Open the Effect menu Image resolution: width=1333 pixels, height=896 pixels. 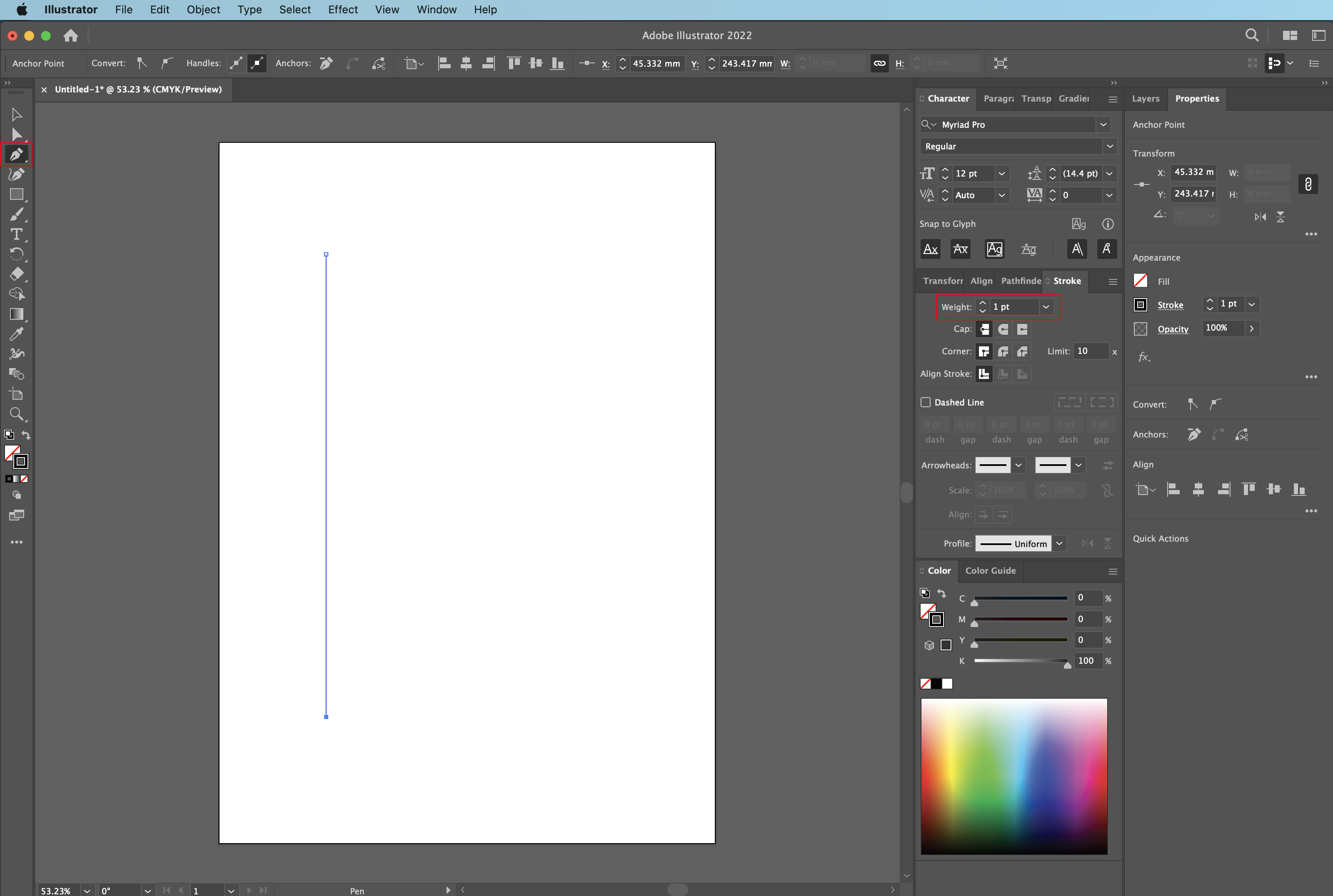point(342,10)
